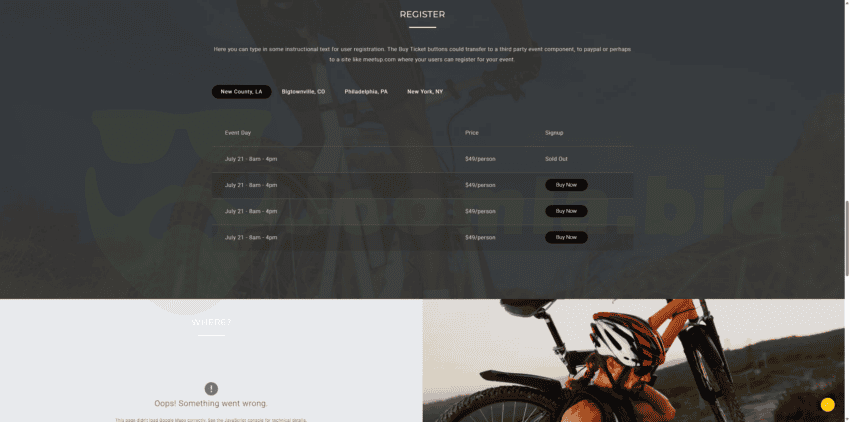Click Buy Now in the last event row
The height and width of the screenshot is (422, 850).
pyautogui.click(x=566, y=237)
